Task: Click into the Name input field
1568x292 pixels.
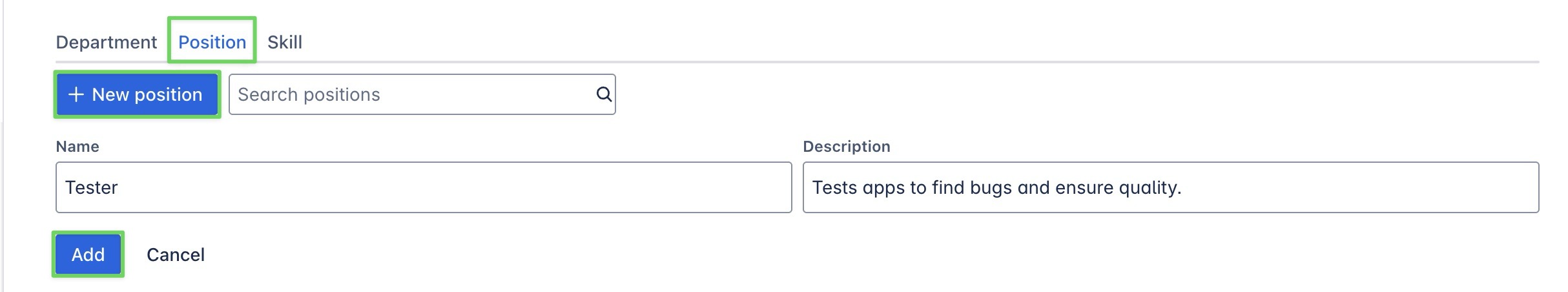Action: [423, 187]
